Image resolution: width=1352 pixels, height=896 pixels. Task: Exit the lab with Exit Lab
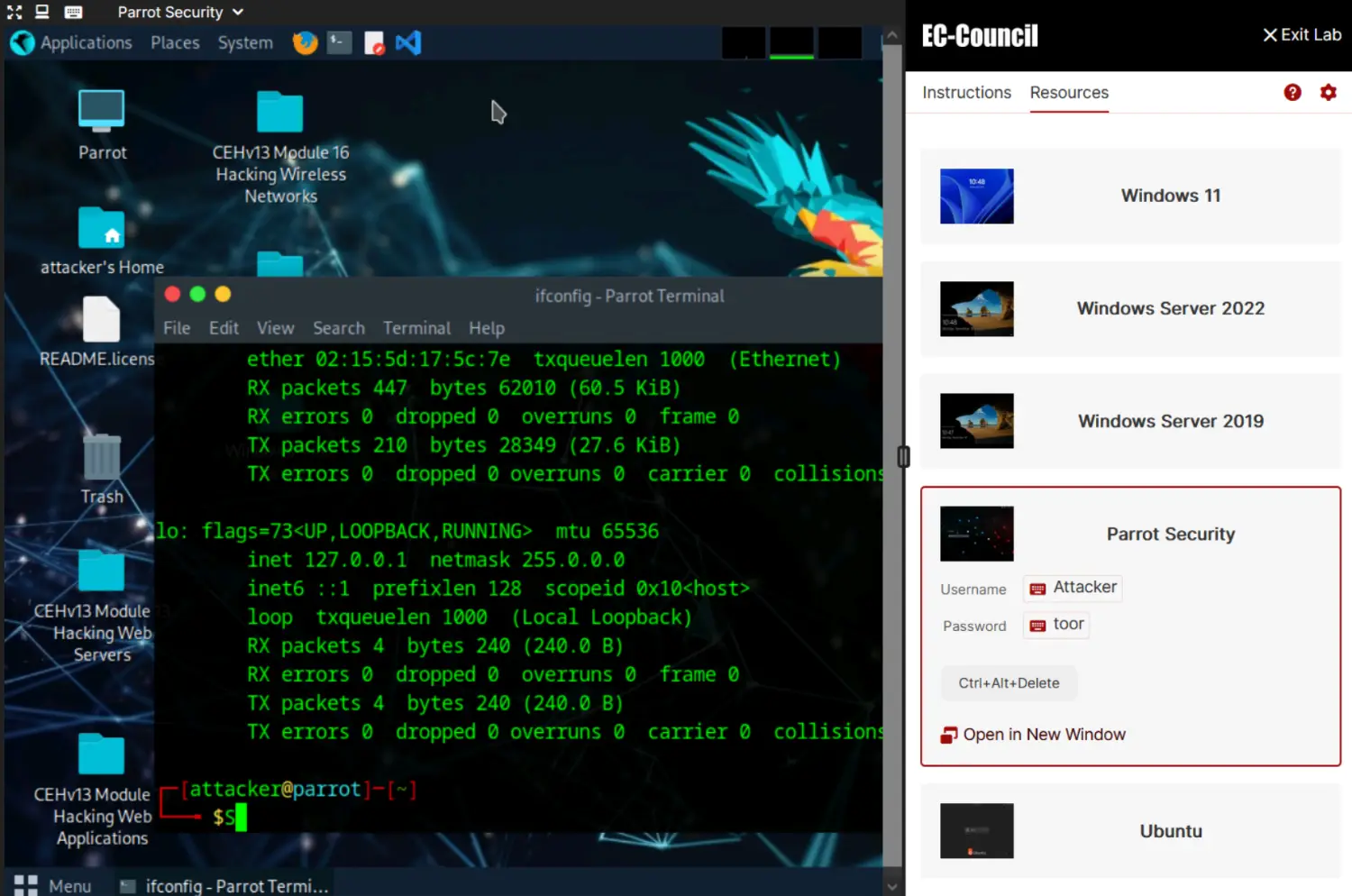pos(1302,34)
